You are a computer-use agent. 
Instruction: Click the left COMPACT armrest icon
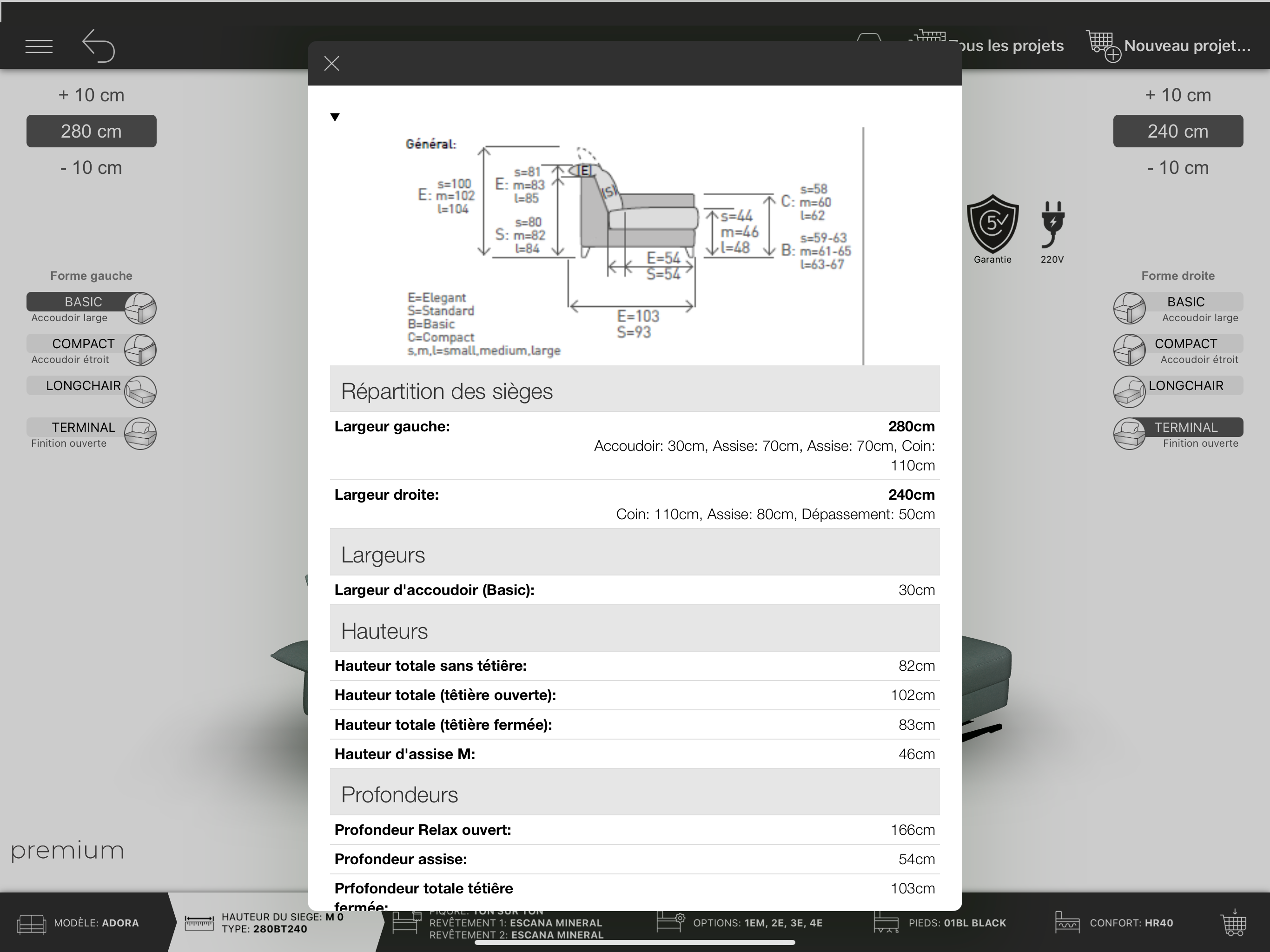click(x=141, y=350)
